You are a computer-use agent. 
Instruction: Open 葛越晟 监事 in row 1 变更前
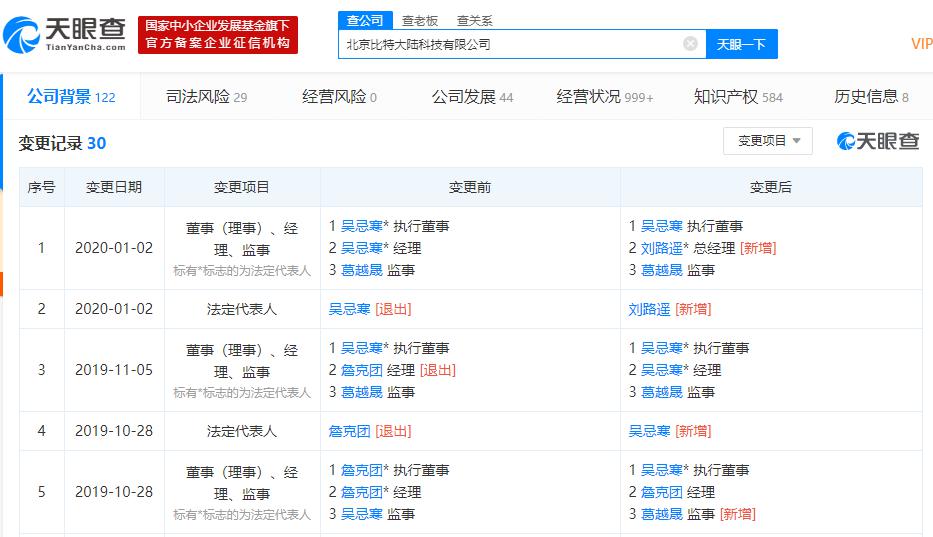[x=362, y=270]
